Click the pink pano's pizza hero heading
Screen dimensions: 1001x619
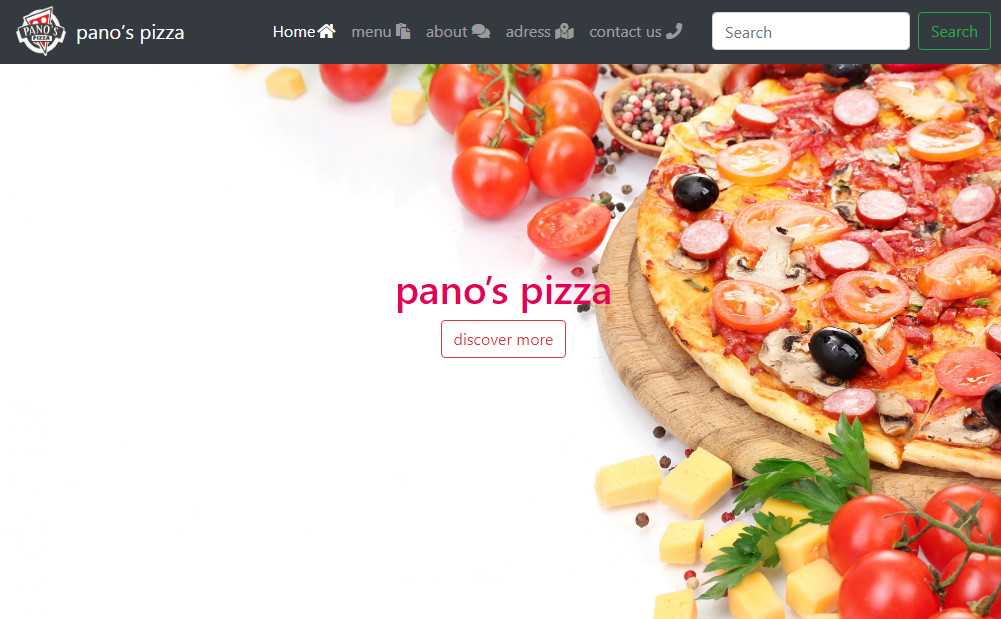point(504,293)
